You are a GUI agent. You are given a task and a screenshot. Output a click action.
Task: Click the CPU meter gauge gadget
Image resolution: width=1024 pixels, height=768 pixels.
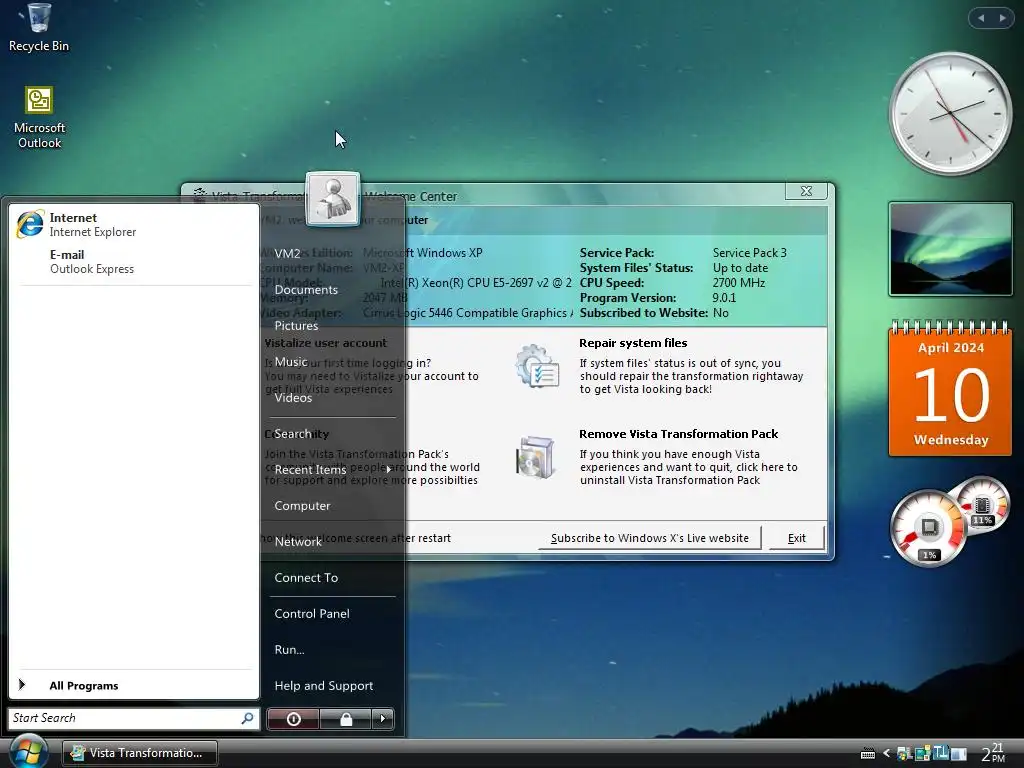(x=929, y=528)
